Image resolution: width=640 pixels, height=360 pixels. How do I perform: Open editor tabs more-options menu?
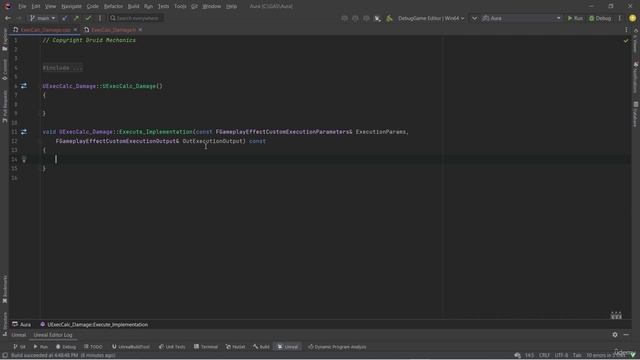point(626,30)
